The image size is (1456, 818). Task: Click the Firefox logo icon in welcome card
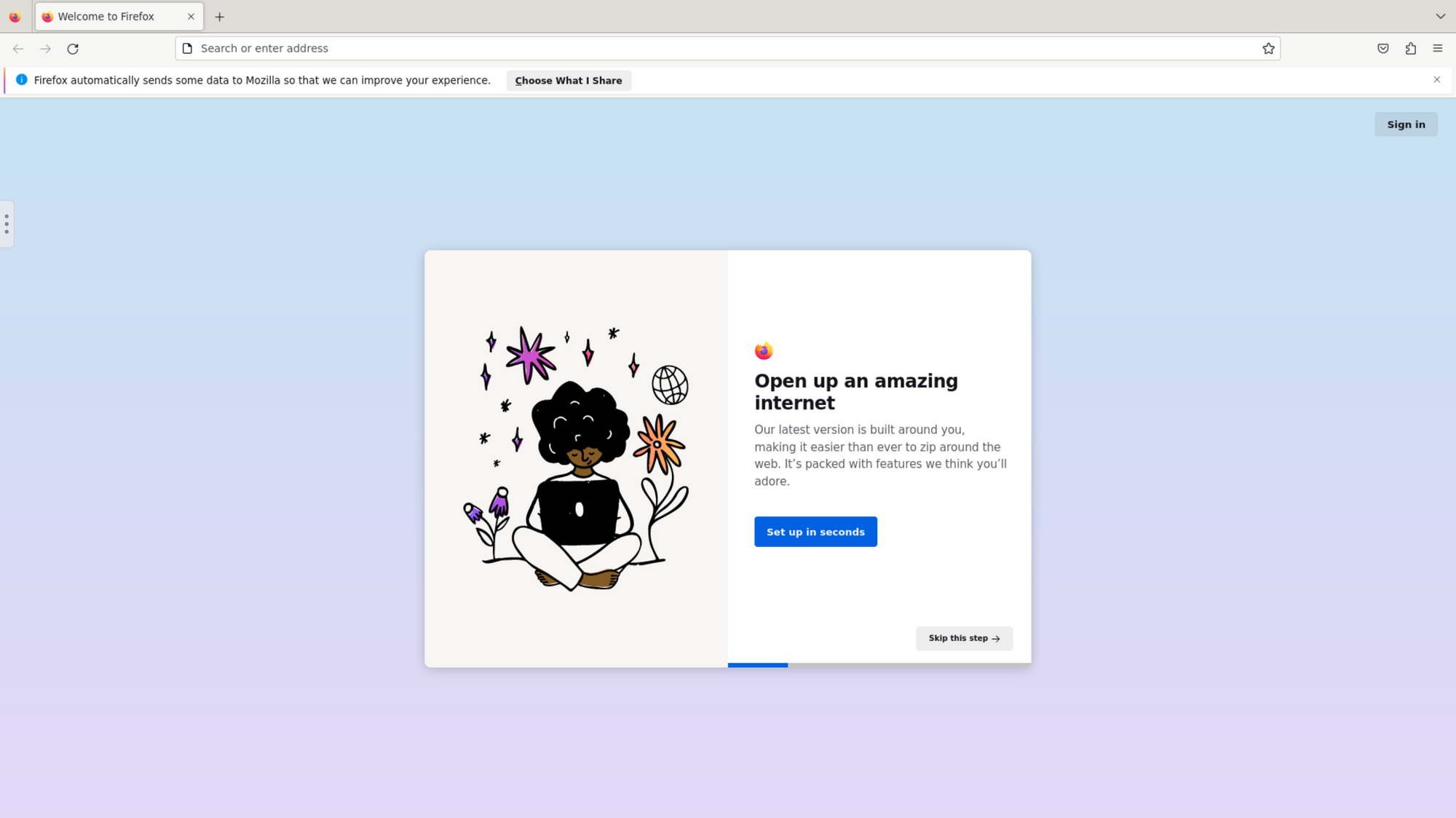764,350
